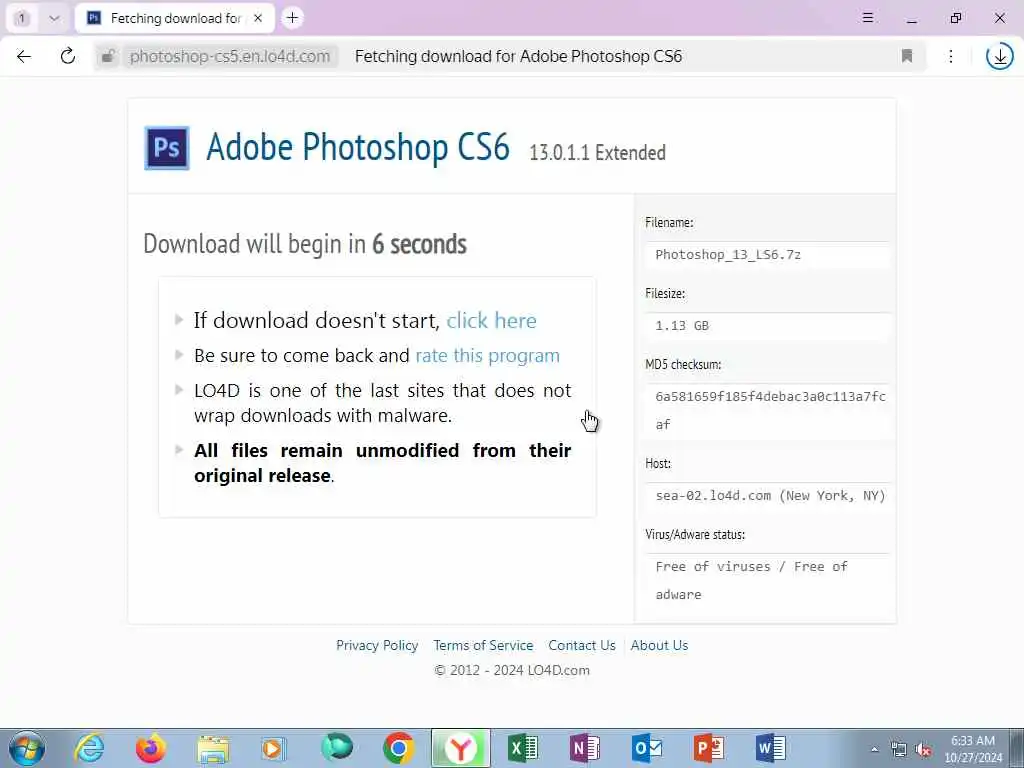Click the site security lock icon

pyautogui.click(x=108, y=56)
